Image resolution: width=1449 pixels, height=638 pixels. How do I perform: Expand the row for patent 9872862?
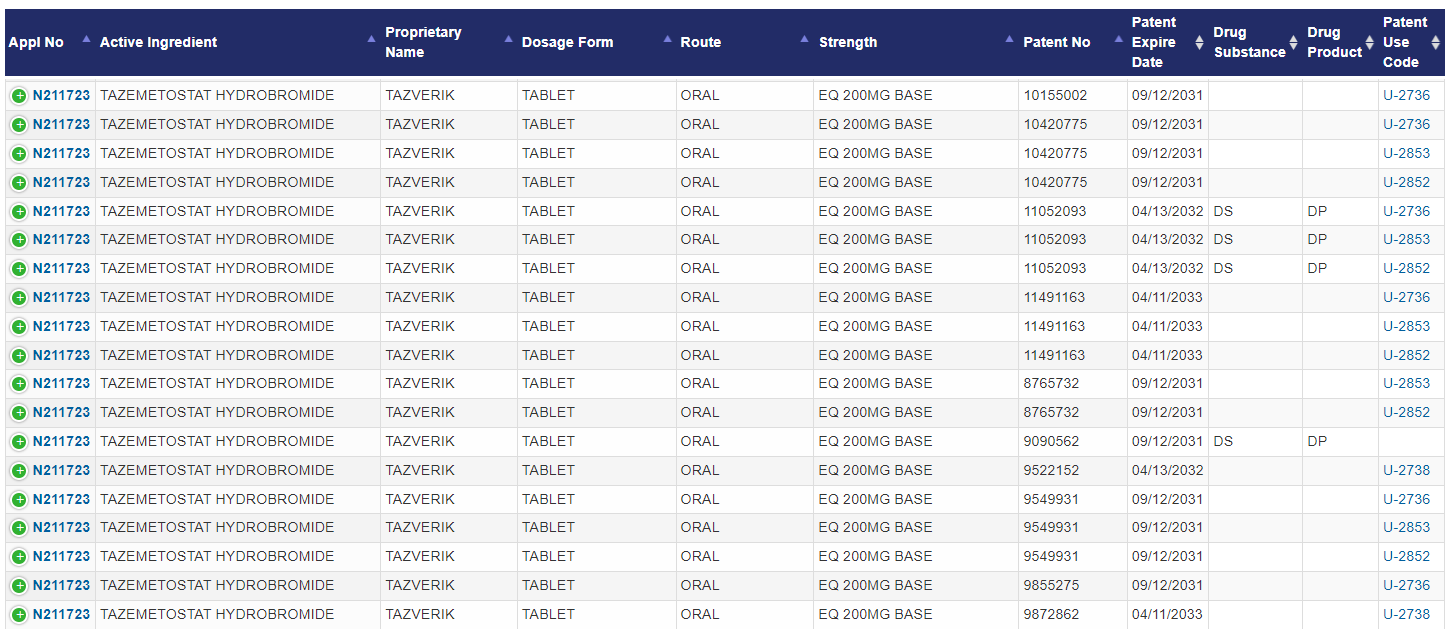[19, 615]
